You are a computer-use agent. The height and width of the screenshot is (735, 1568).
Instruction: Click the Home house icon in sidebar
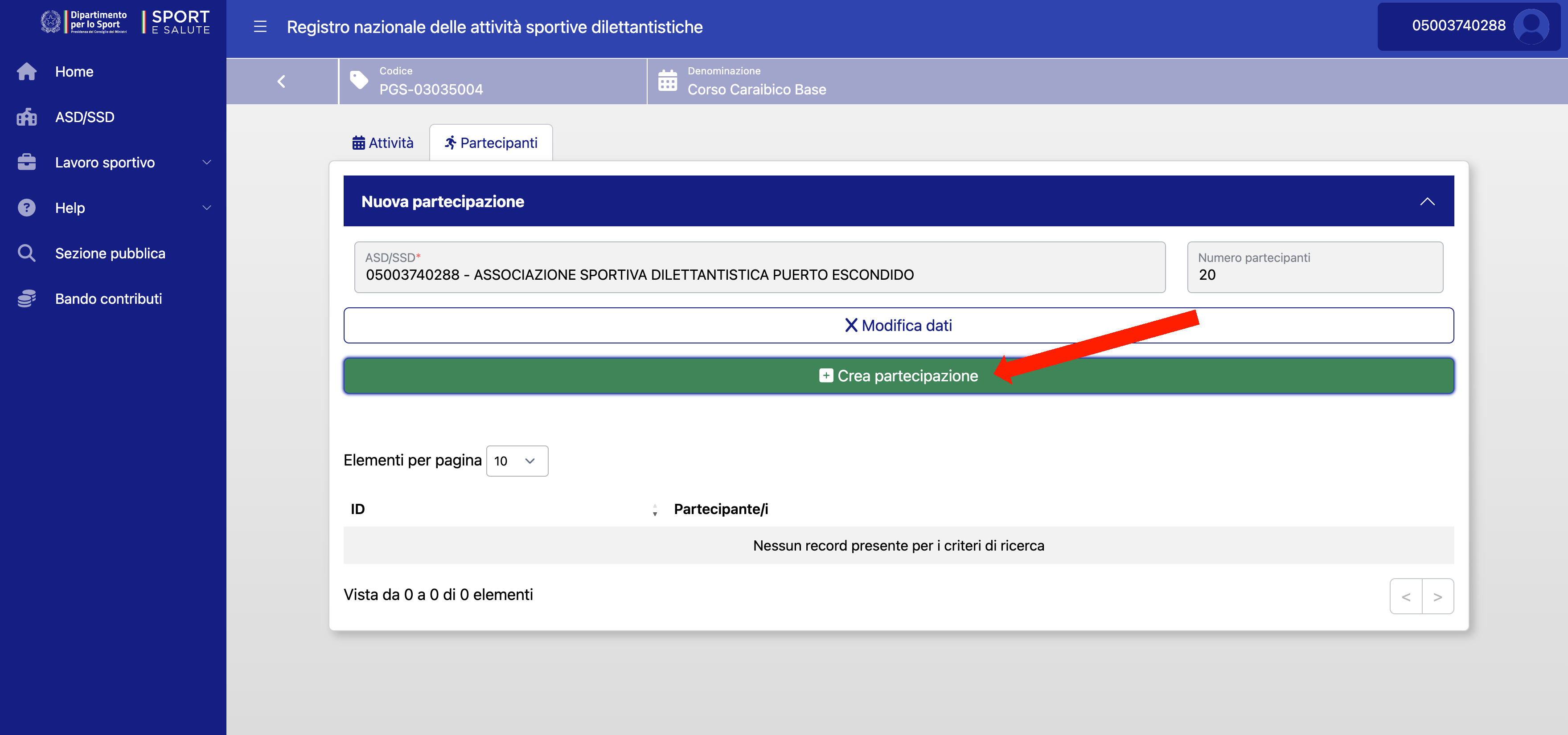(26, 72)
